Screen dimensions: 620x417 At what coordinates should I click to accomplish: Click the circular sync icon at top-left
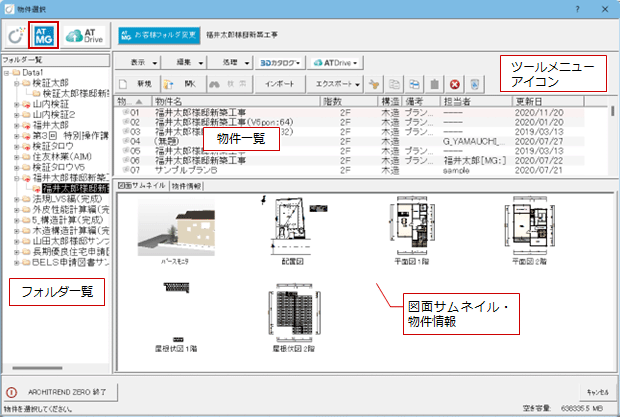[15, 35]
